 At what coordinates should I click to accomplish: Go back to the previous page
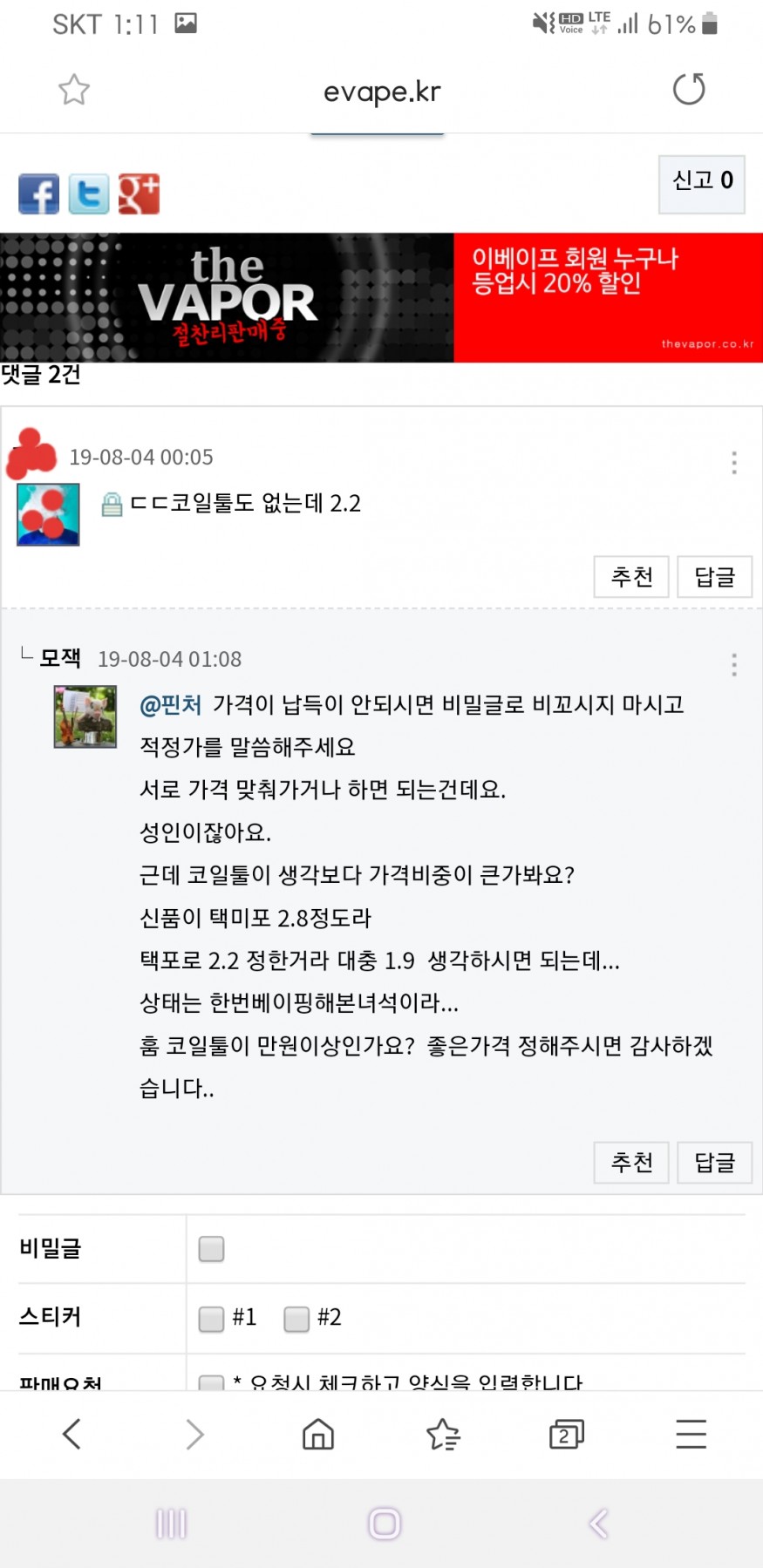pyautogui.click(x=72, y=1434)
